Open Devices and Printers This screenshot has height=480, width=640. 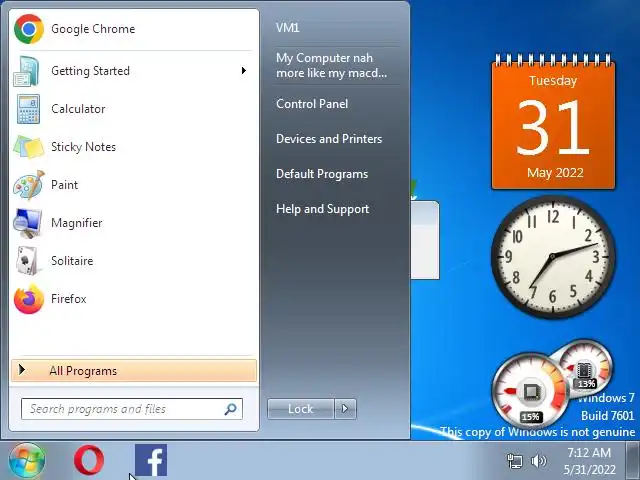click(329, 139)
